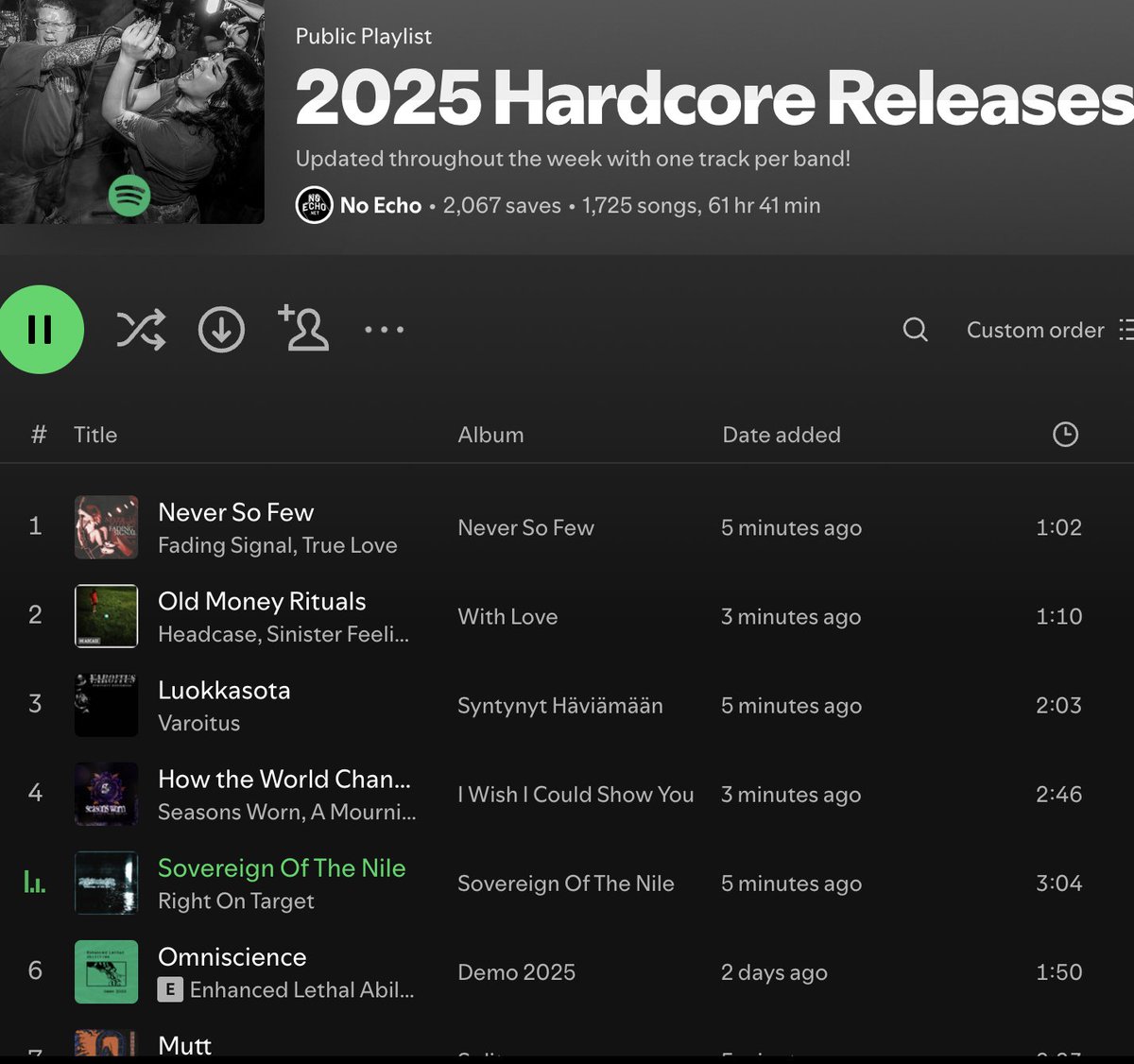
Task: Sort by the Album column header
Action: point(490,435)
